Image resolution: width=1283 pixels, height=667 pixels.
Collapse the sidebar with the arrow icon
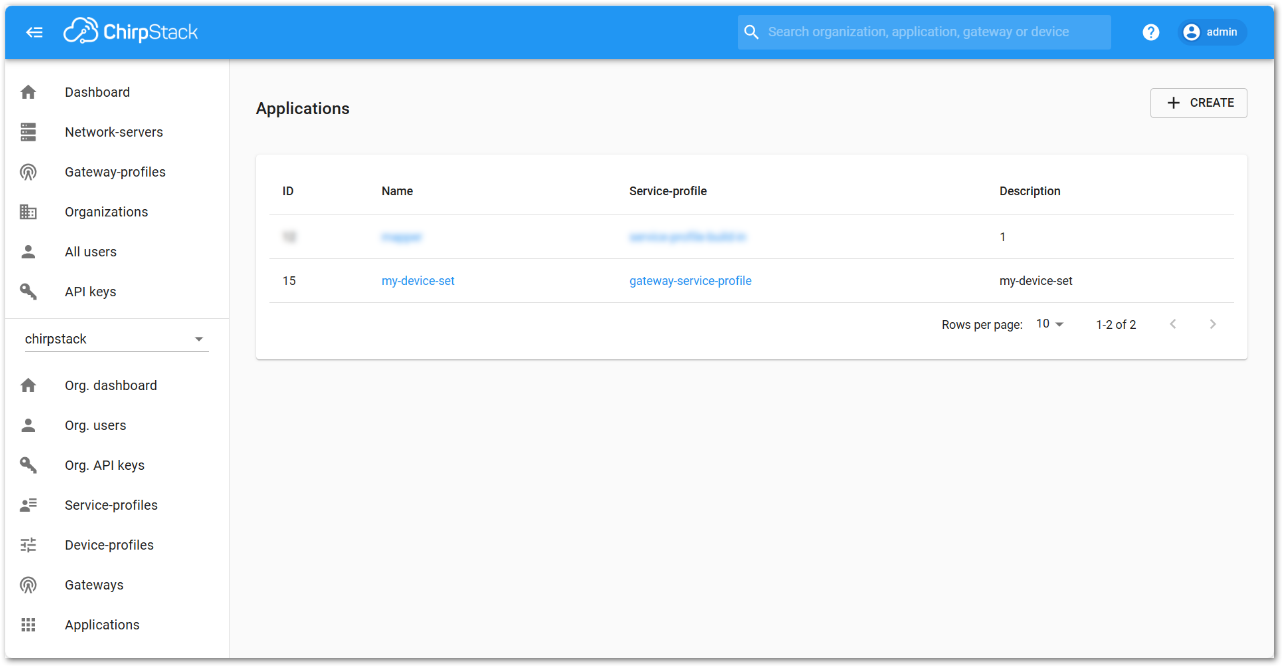[x=34, y=31]
